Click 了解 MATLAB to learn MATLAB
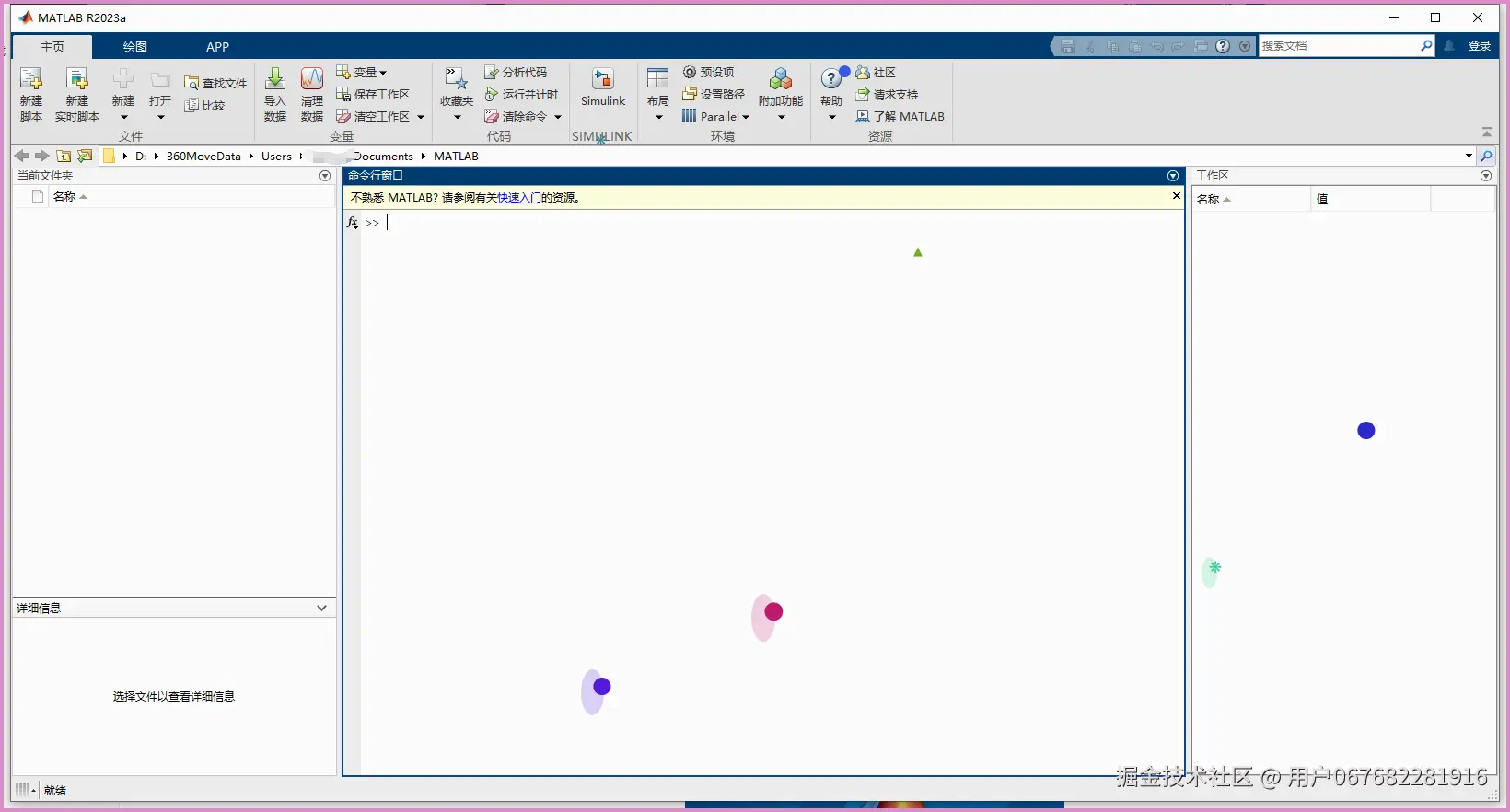 [x=900, y=116]
